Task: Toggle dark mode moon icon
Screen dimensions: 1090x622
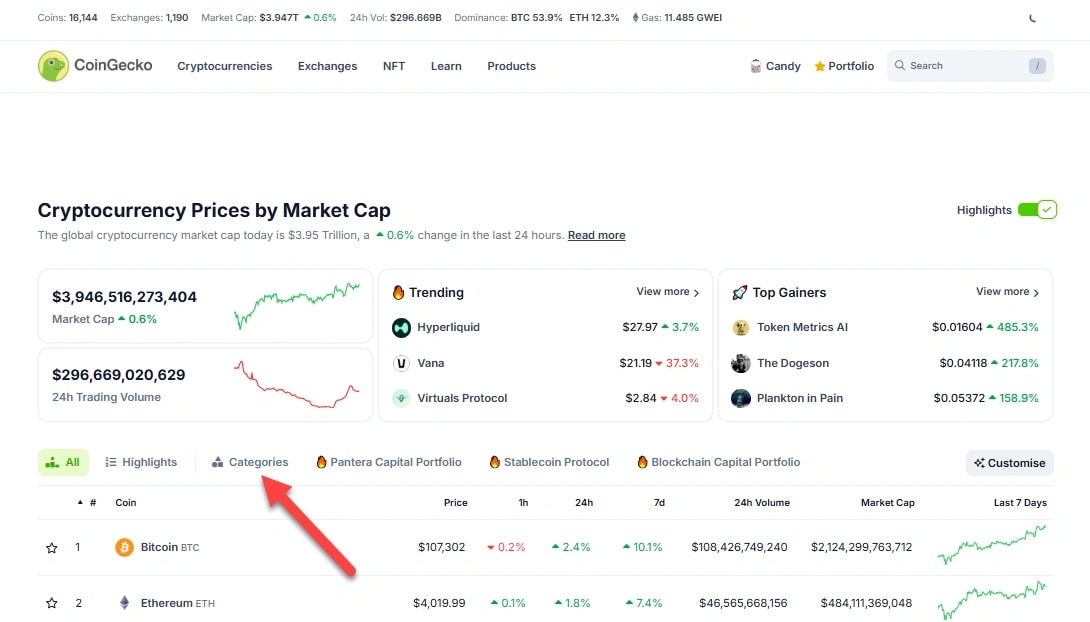Action: pos(1033,18)
